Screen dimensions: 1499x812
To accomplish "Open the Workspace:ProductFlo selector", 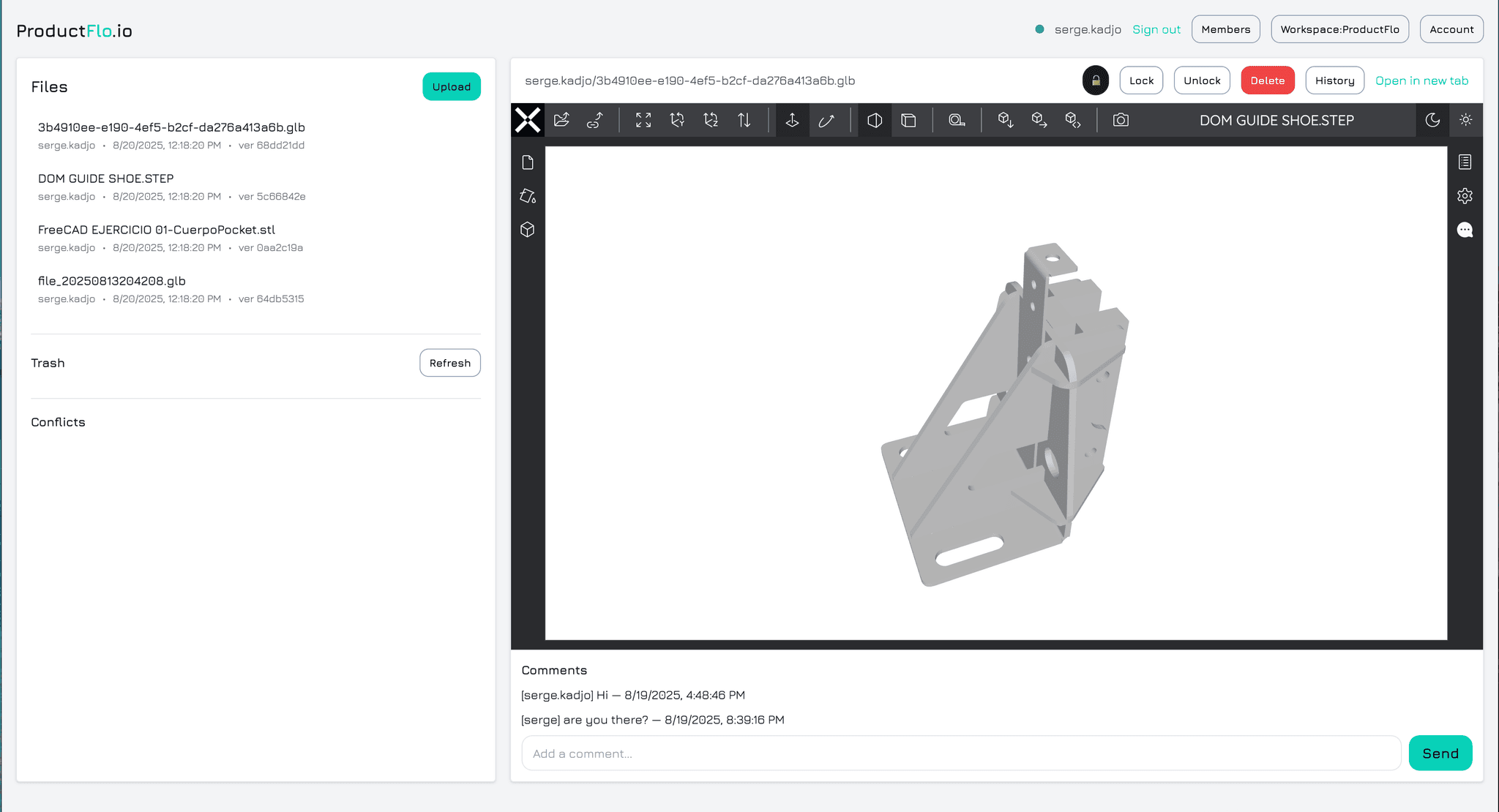I will (1340, 29).
